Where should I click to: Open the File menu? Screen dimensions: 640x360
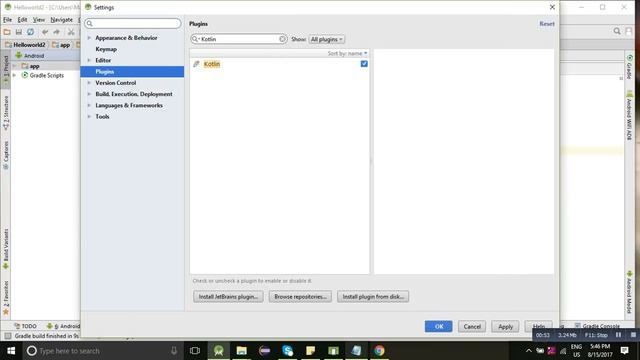(x=7, y=20)
